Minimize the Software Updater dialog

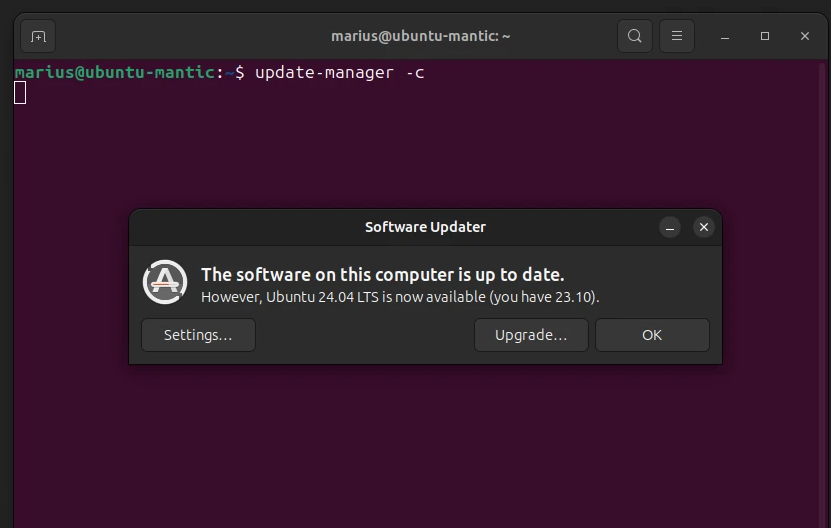point(670,227)
